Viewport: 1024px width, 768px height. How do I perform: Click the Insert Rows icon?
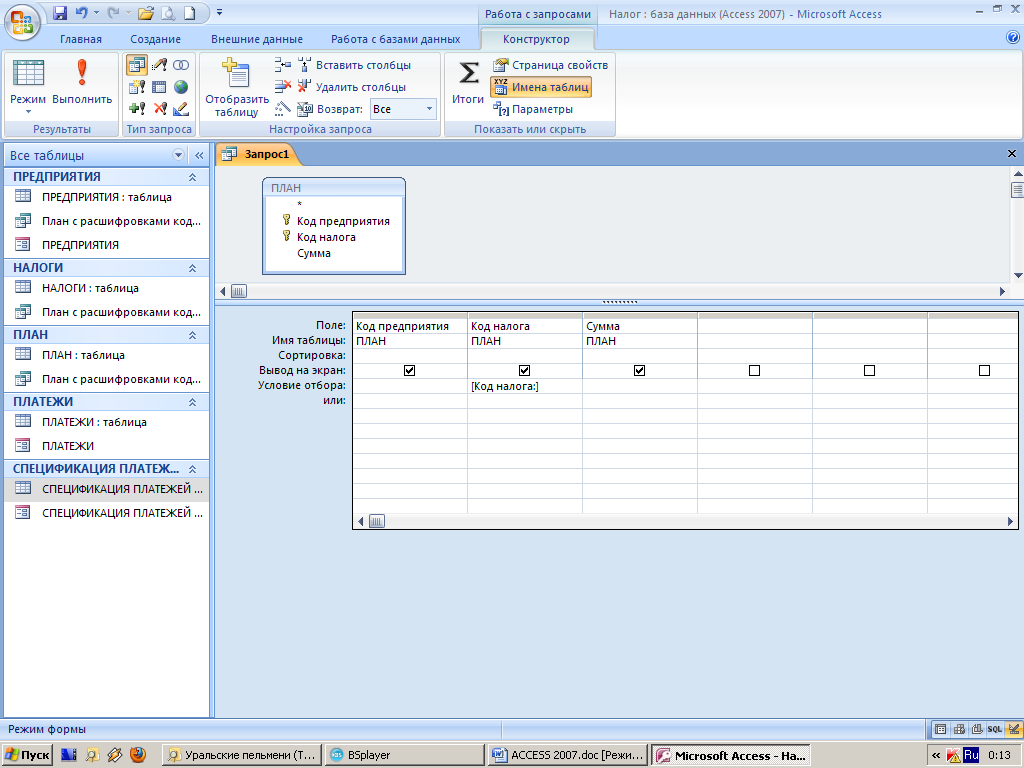tap(282, 65)
